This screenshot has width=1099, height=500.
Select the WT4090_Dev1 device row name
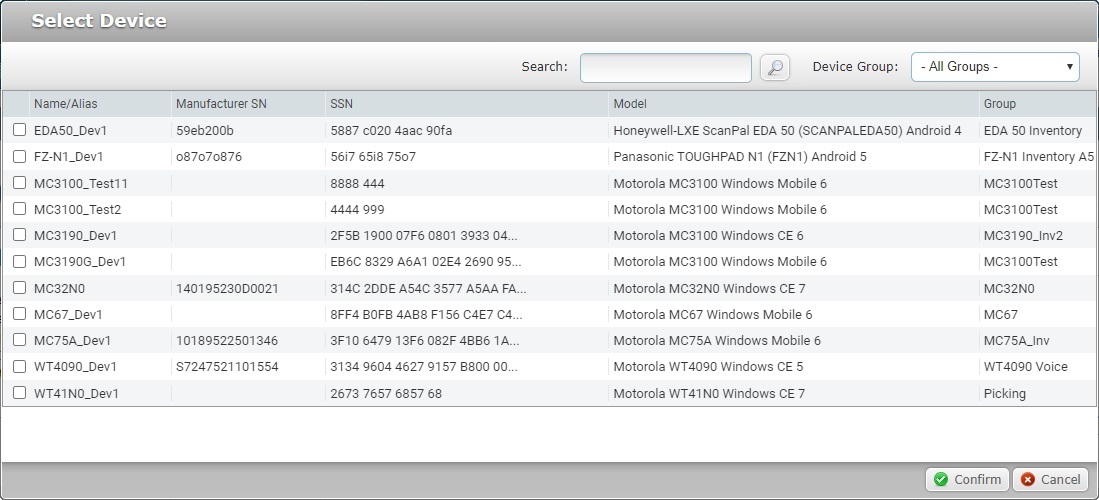point(75,367)
